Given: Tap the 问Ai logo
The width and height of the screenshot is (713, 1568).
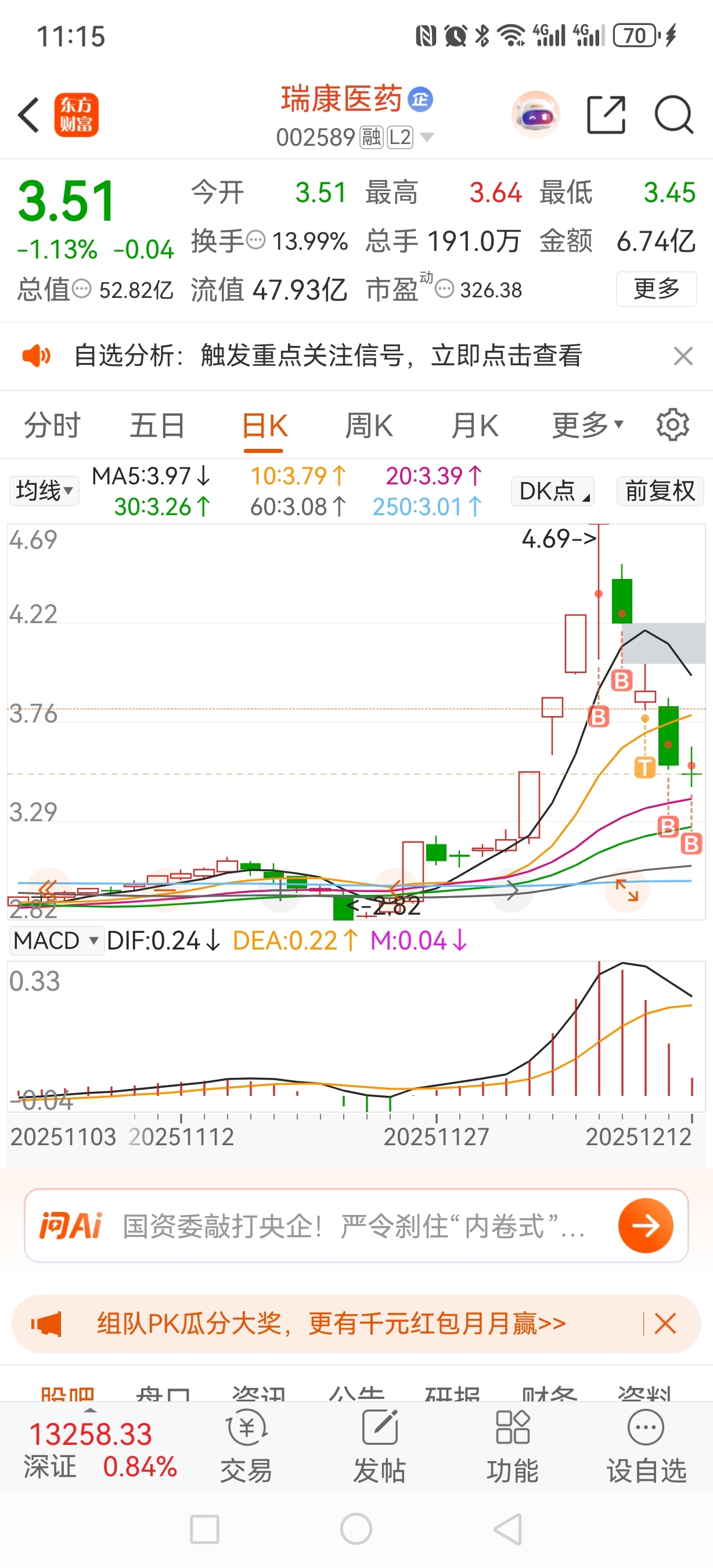Looking at the screenshot, I should point(71,1225).
